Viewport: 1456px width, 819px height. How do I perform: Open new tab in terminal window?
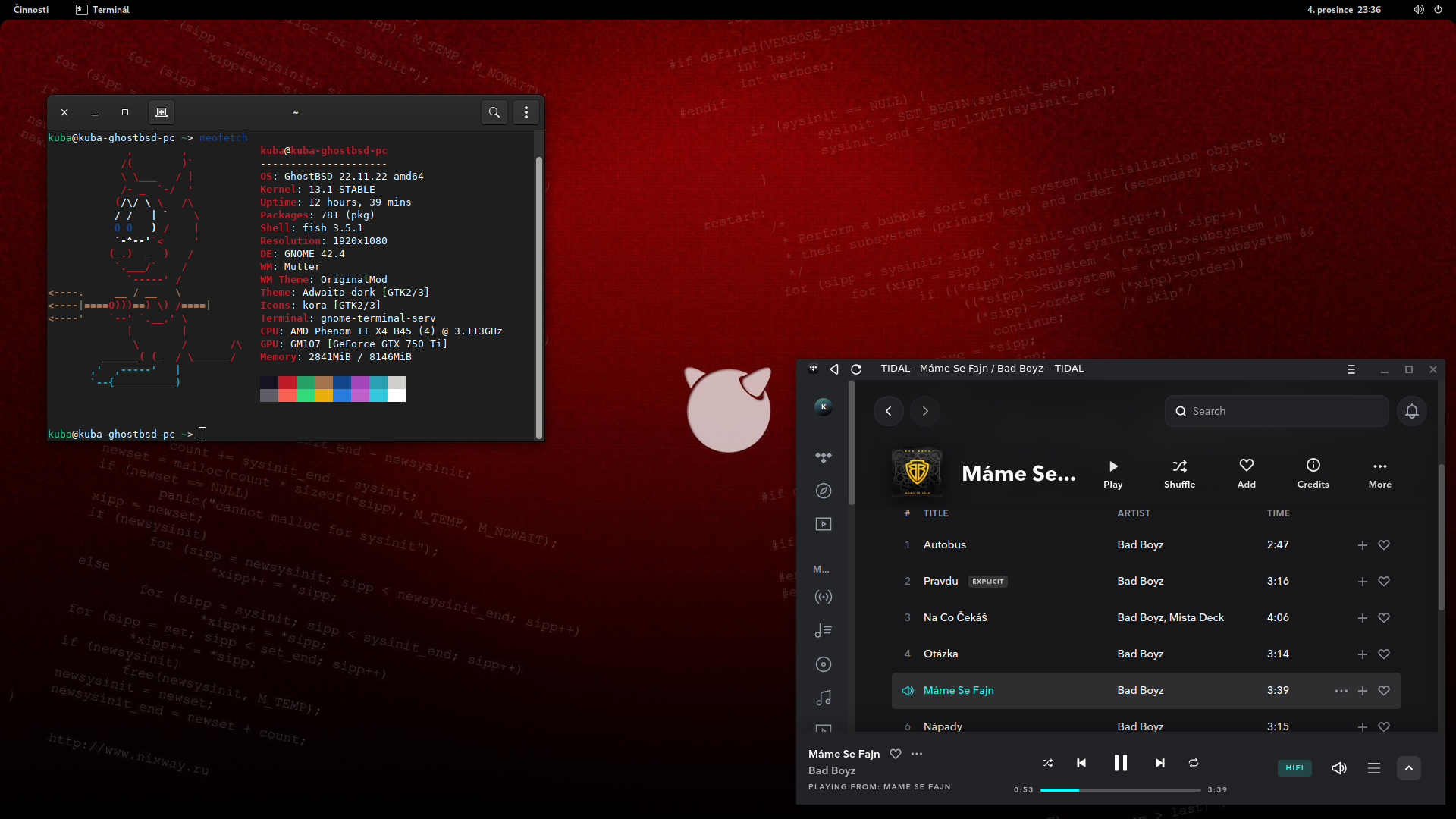click(162, 112)
